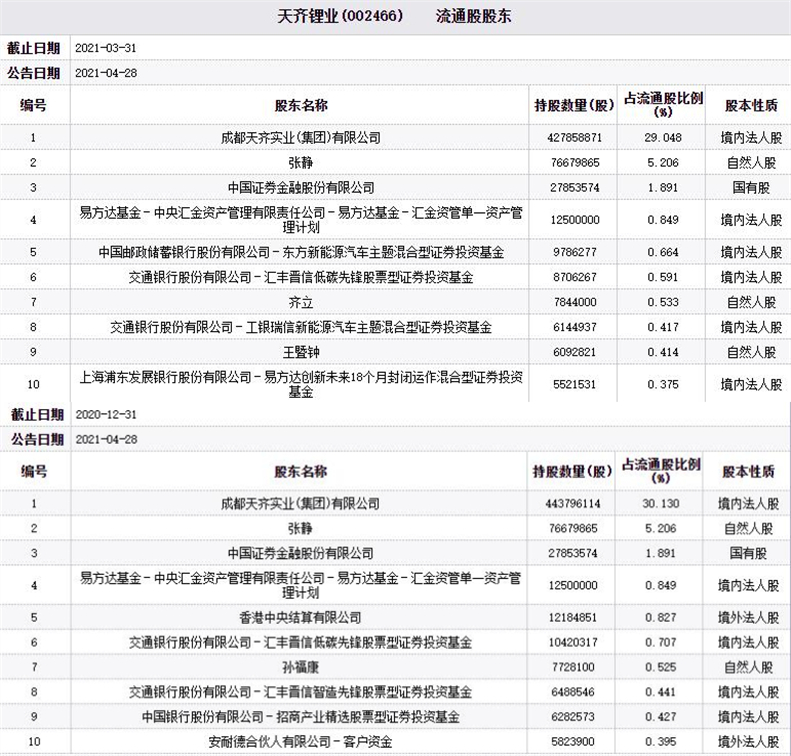This screenshot has height=756, width=791.
Task: Select the cutoff date 2021-03-31
Action: click(105, 48)
